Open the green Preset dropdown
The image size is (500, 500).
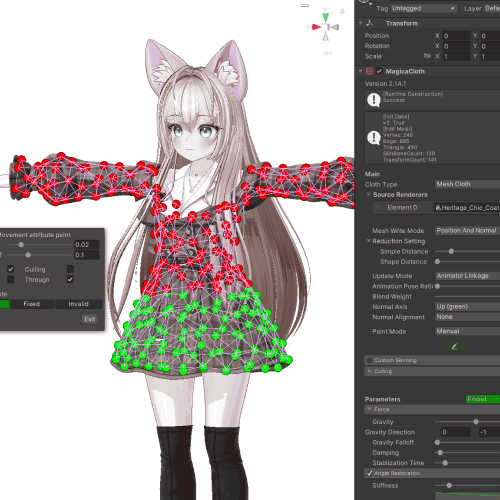coord(483,399)
